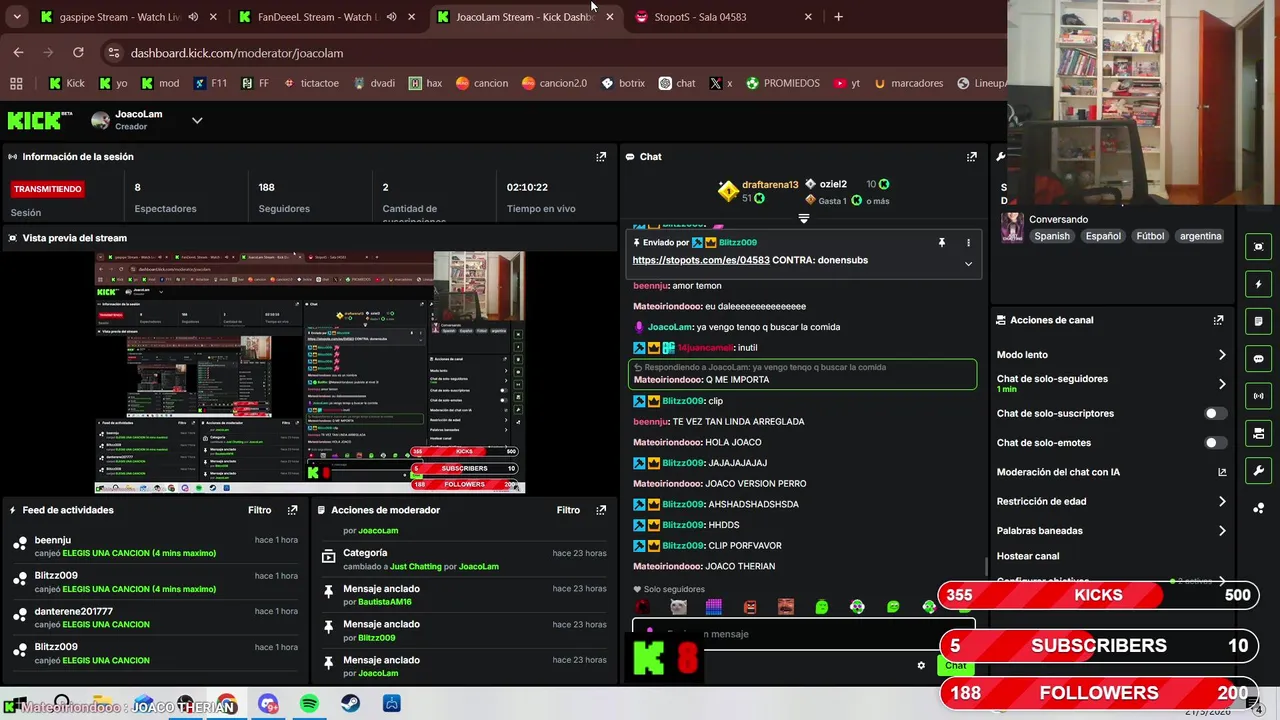1280x720 pixels.
Task: Open the 'botrix' bookmark
Action: 622,83
